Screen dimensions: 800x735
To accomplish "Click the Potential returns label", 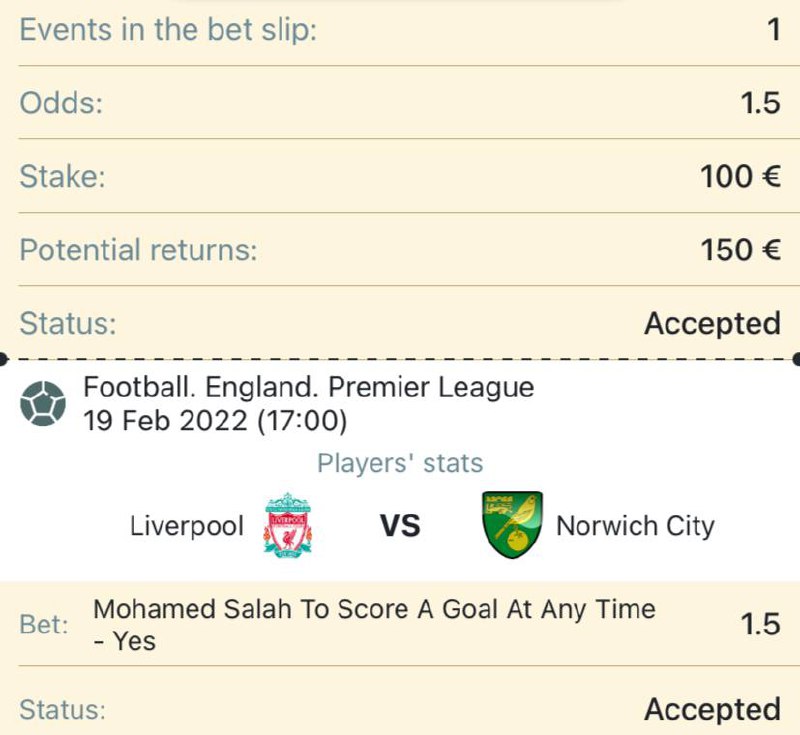I will tap(138, 250).
